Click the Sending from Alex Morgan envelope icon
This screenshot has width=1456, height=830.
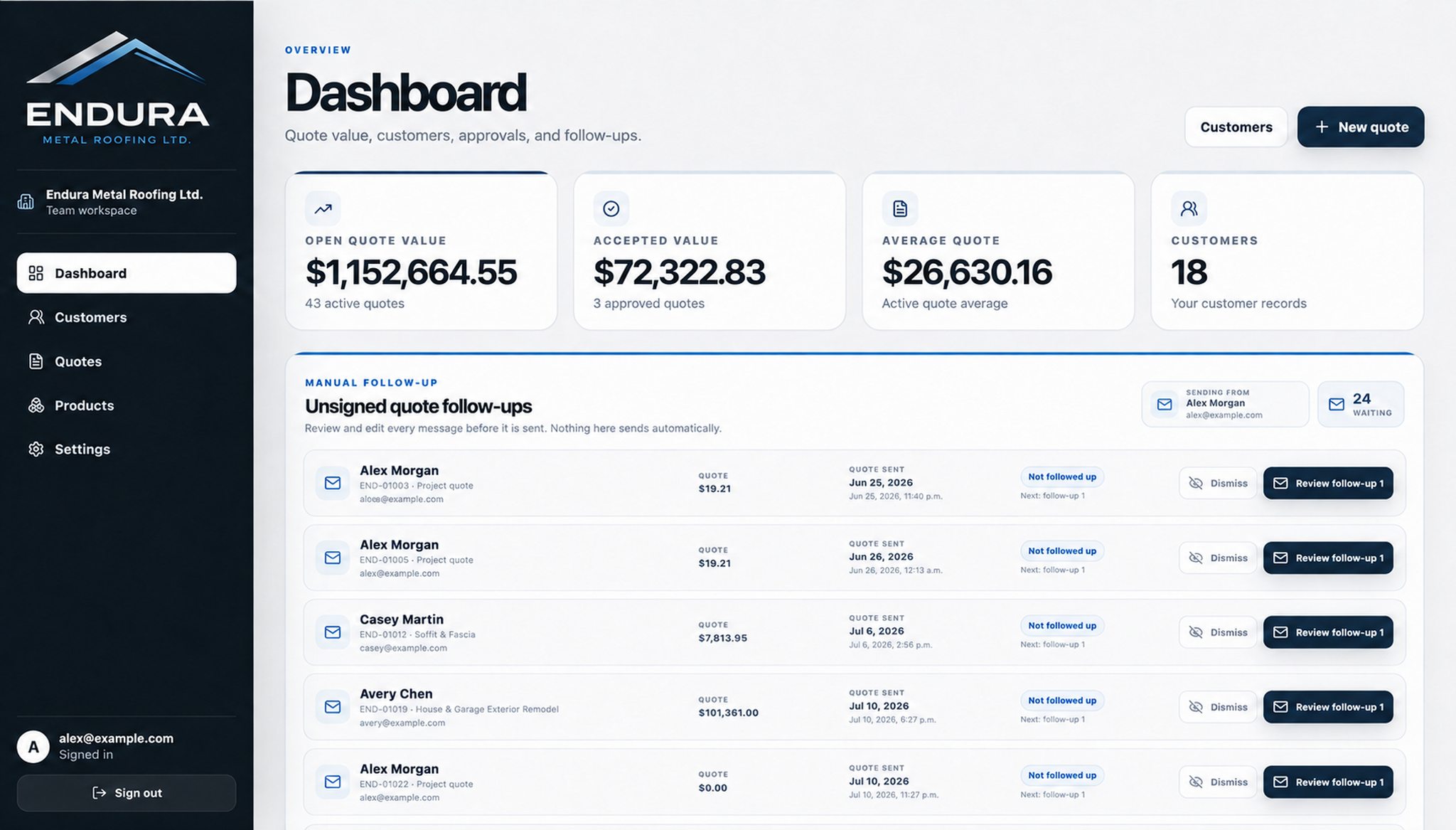point(1165,404)
